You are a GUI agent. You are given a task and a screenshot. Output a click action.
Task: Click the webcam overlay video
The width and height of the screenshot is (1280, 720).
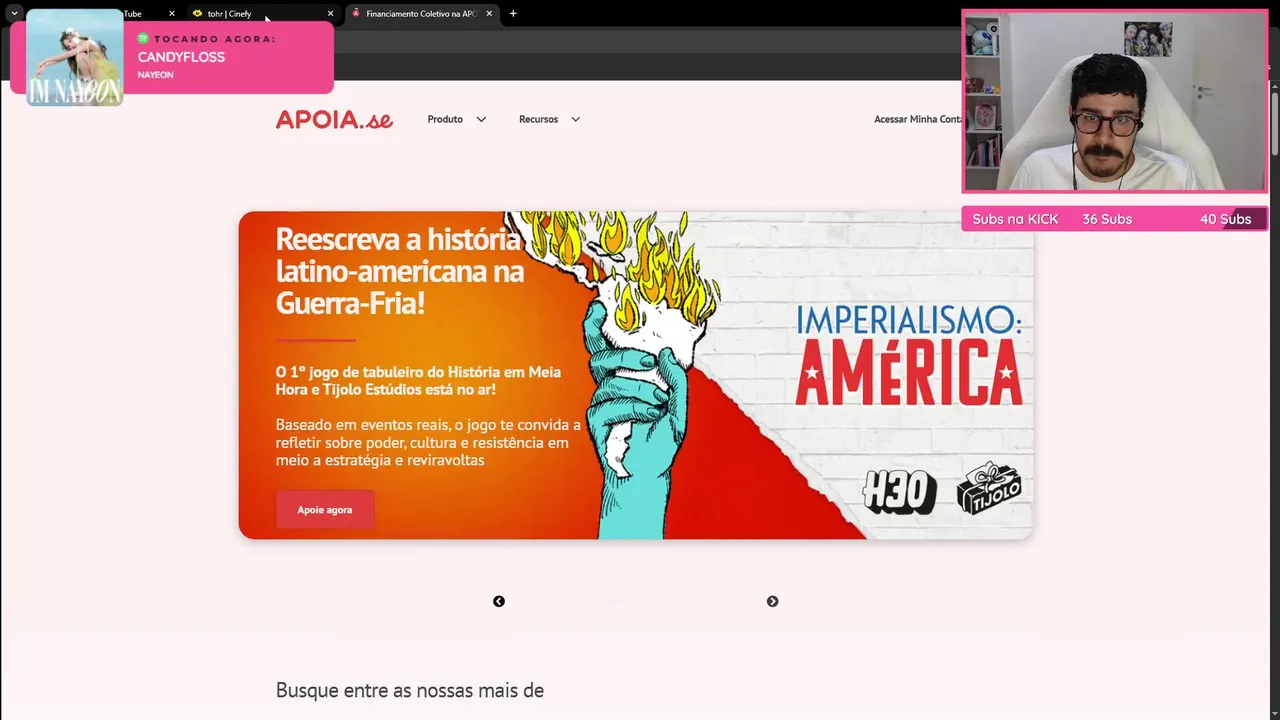(x=1114, y=101)
